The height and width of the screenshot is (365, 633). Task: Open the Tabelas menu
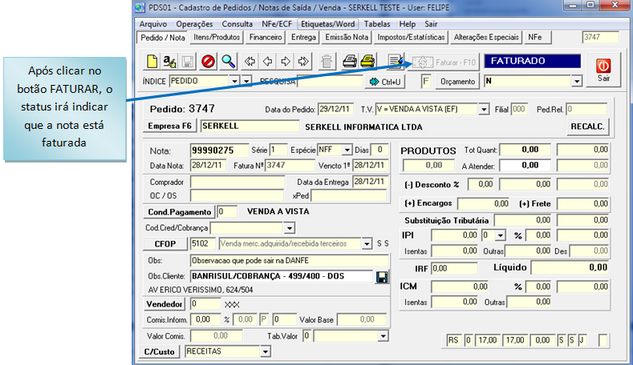point(377,24)
